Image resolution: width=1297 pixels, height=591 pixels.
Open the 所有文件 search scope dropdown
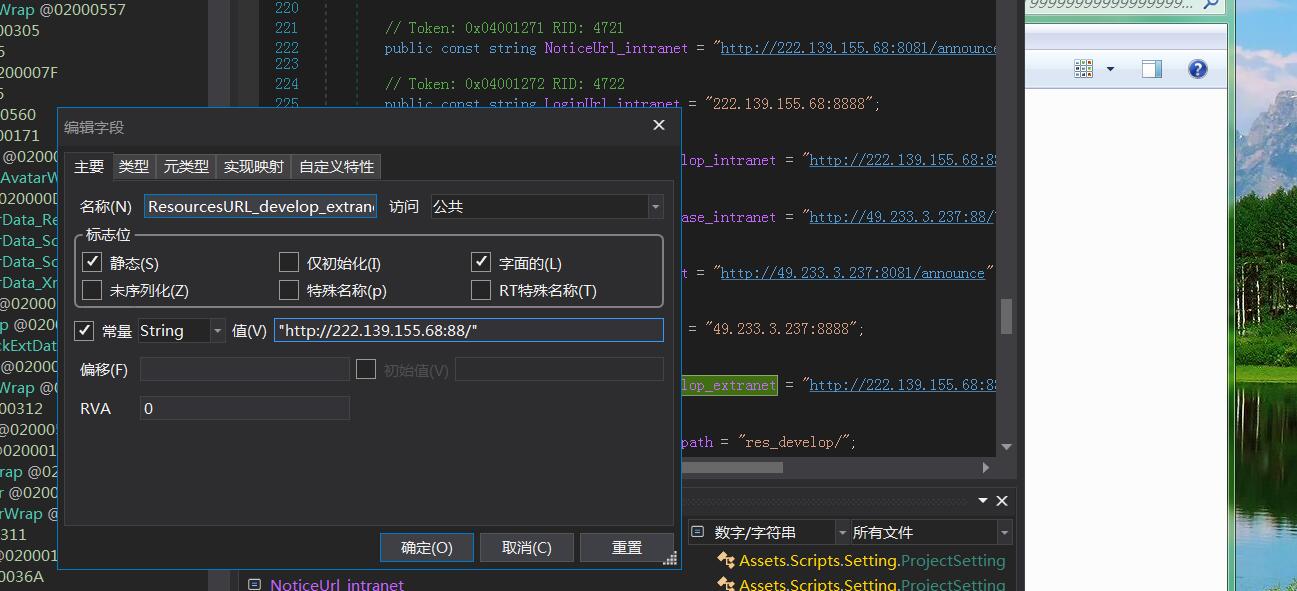(1004, 533)
